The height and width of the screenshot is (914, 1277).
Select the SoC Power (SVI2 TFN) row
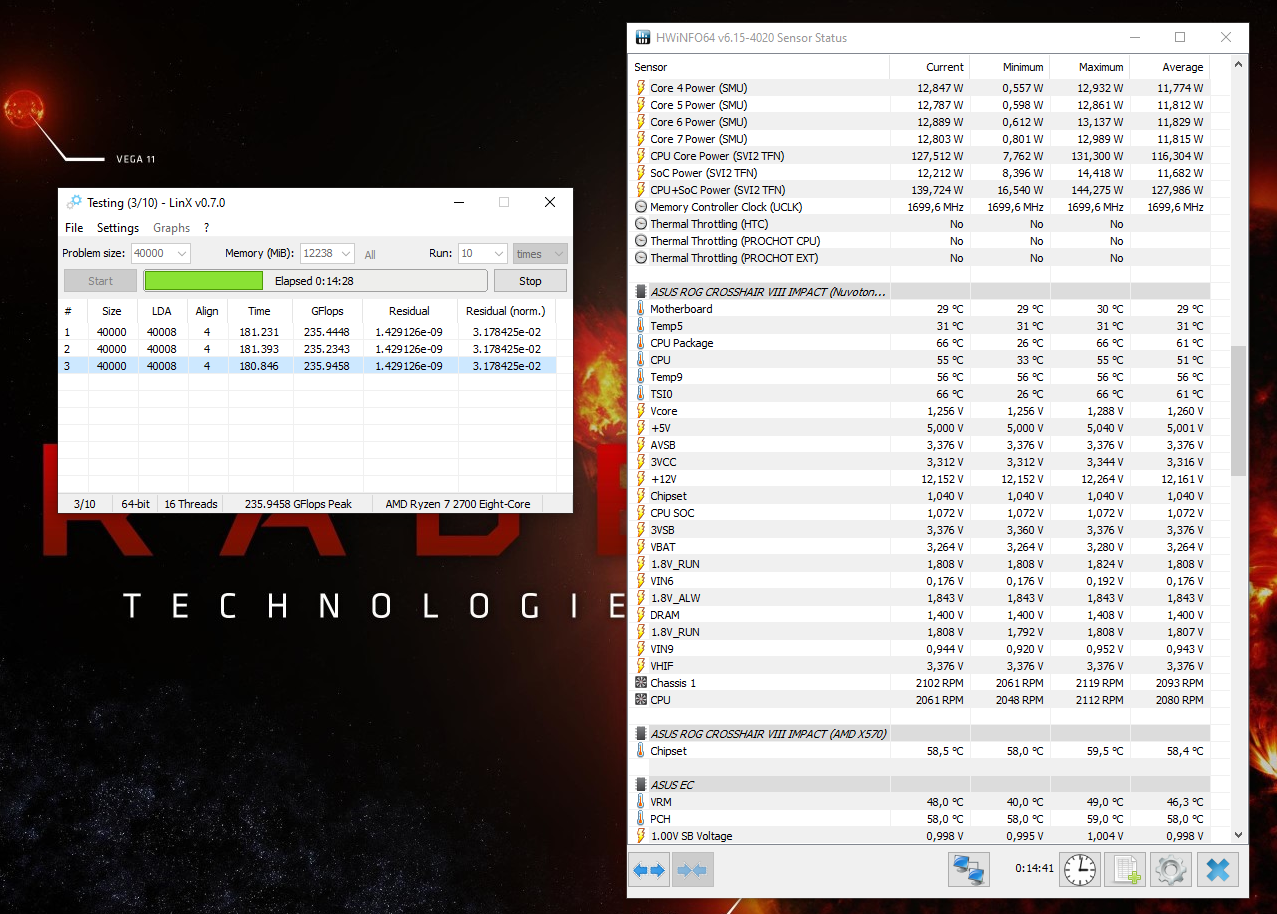919,173
